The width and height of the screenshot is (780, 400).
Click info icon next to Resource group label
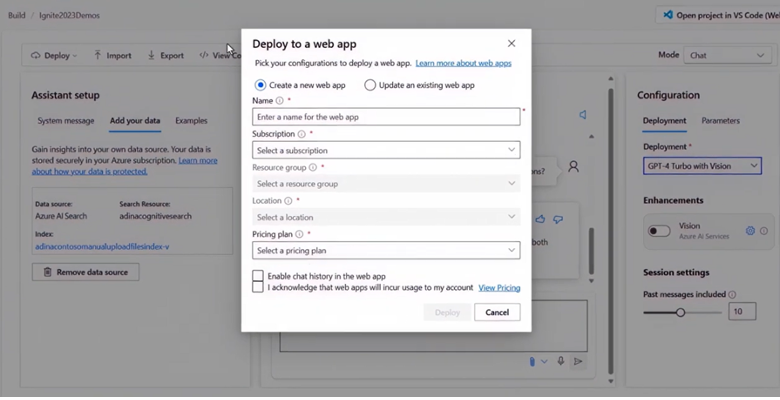pos(312,167)
